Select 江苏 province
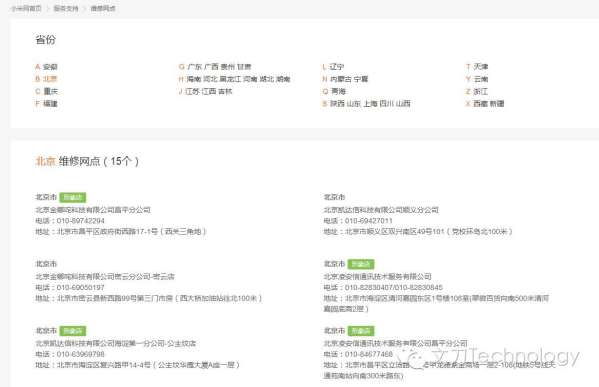 click(x=192, y=91)
